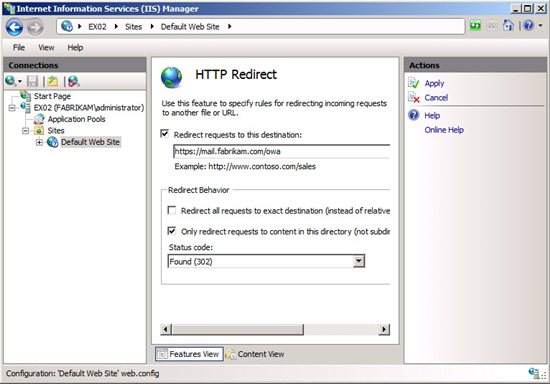Click Sites in the breadcrumb path
The height and width of the screenshot is (384, 550).
pos(134,27)
